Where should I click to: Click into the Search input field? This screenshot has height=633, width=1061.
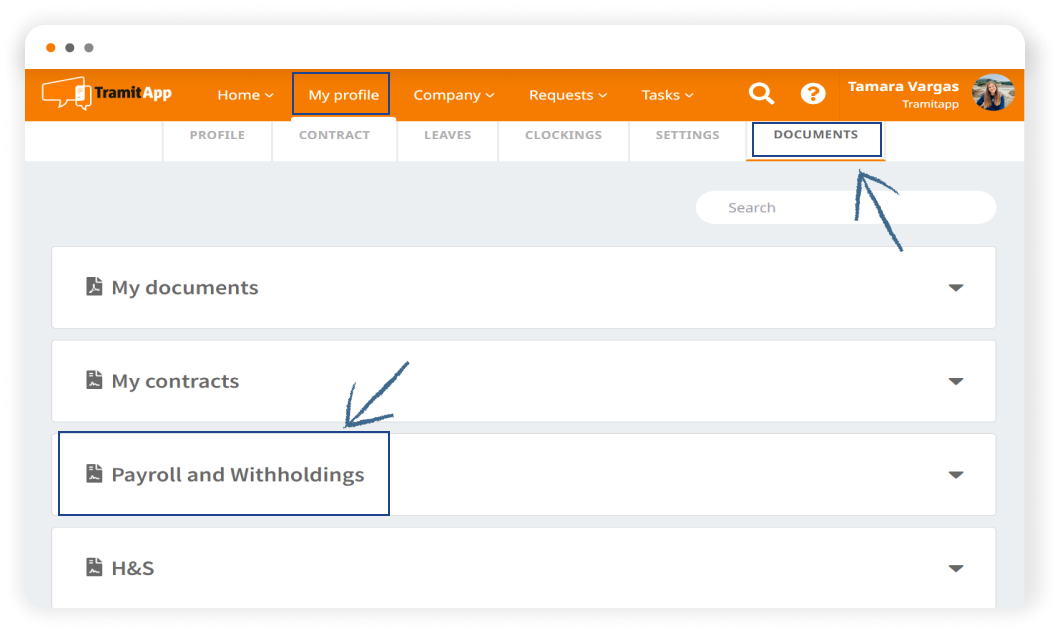(x=845, y=208)
